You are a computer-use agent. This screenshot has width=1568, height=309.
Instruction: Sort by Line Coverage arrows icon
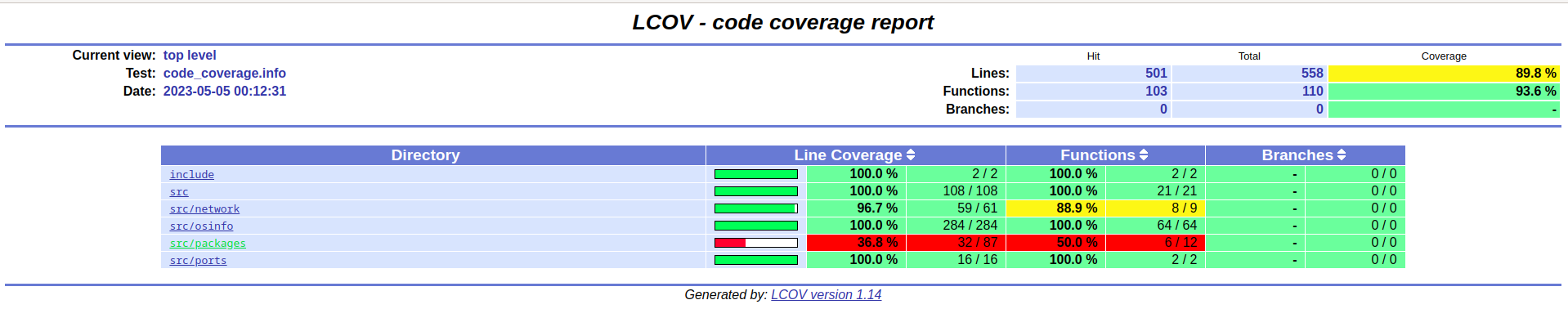[911, 155]
